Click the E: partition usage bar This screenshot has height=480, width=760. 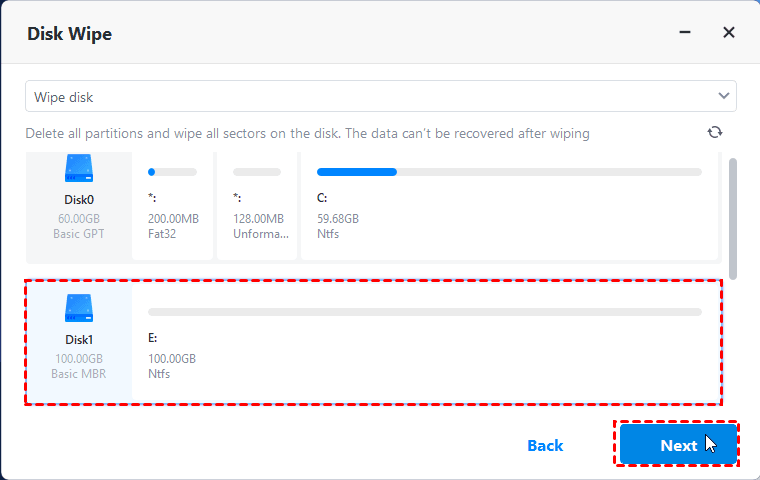point(424,312)
